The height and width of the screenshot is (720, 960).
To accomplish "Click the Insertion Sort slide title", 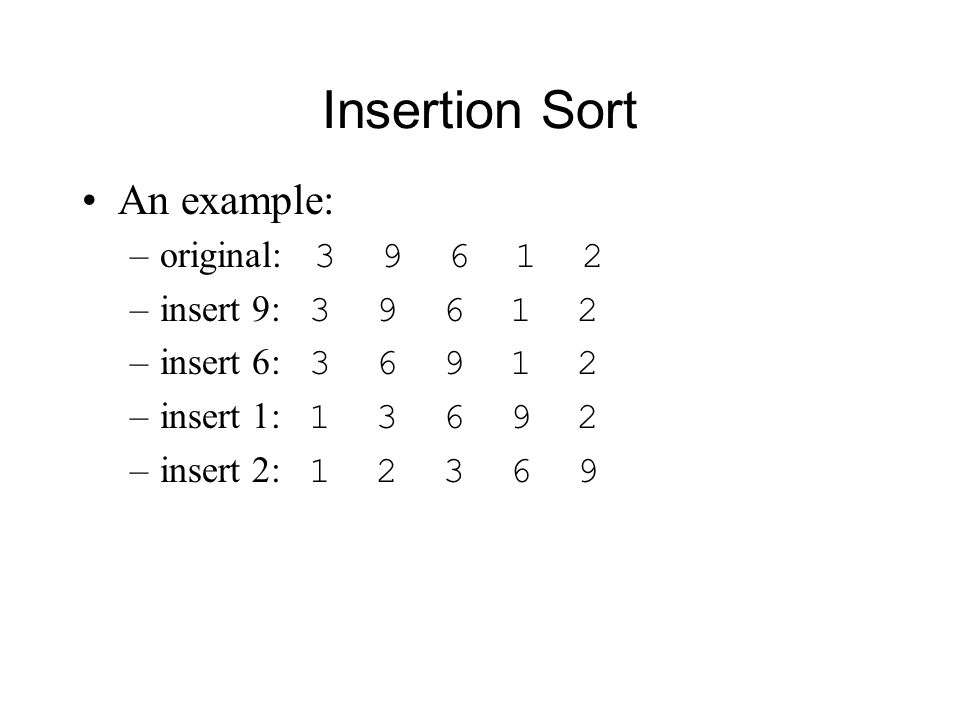I will [480, 110].
